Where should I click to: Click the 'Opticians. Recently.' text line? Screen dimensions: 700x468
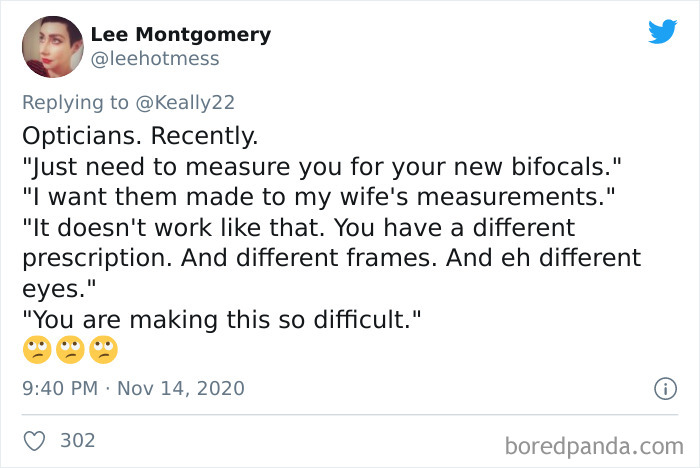(x=140, y=133)
